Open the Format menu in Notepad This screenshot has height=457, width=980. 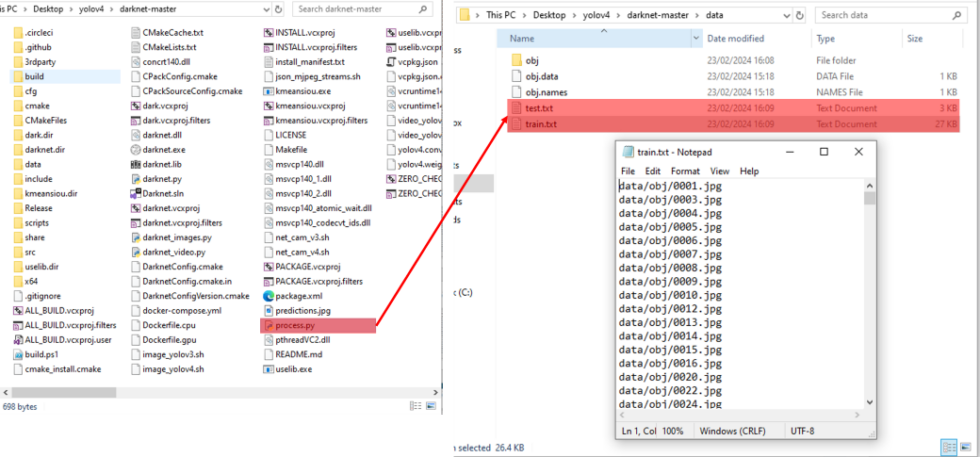(685, 171)
